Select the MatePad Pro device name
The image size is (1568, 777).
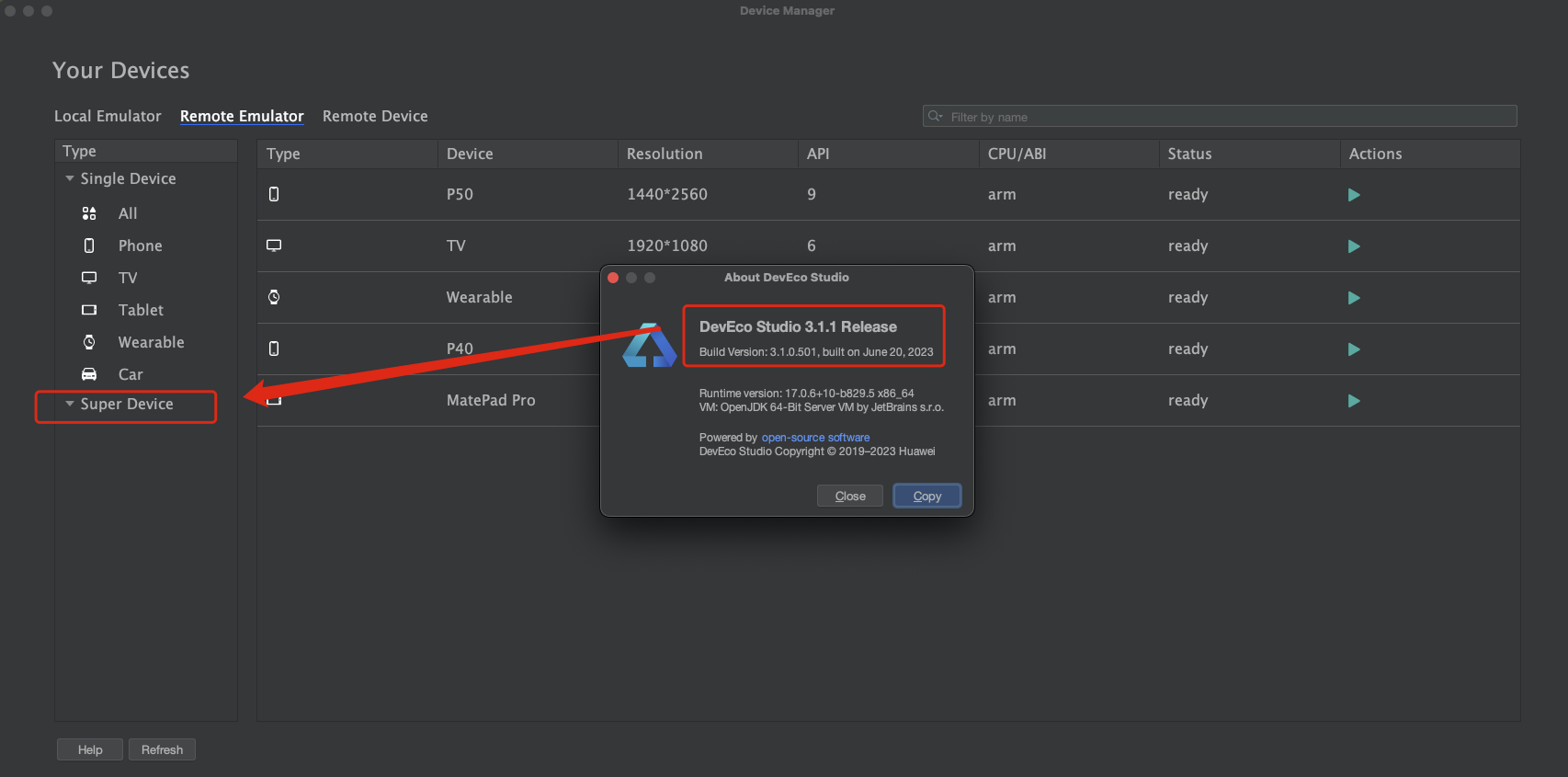(491, 400)
